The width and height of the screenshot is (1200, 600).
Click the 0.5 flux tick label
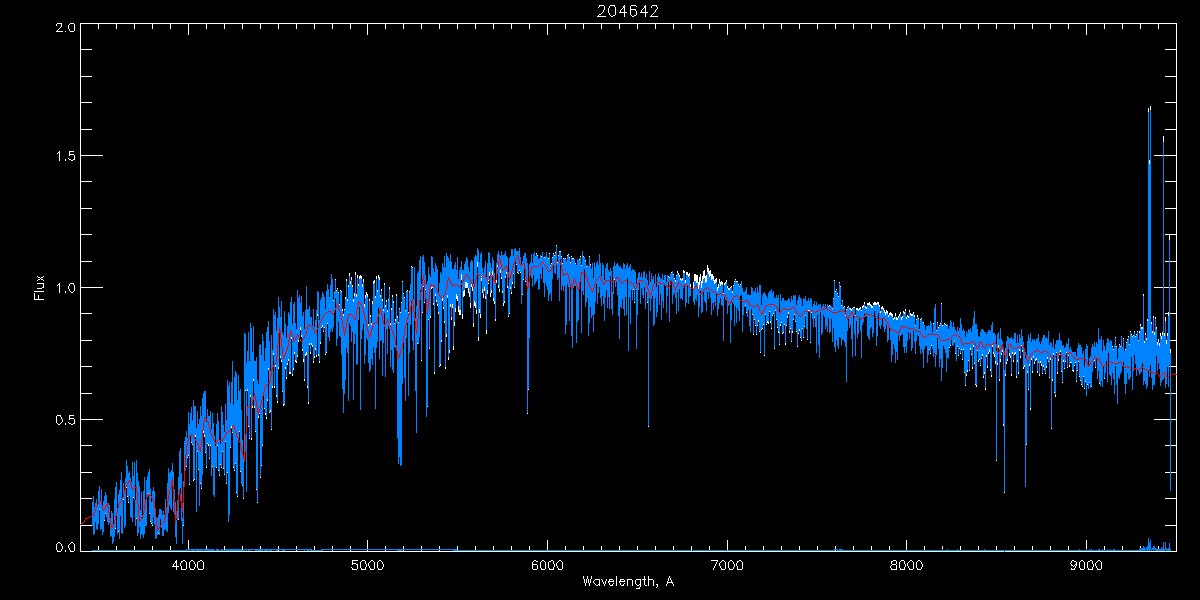point(64,419)
